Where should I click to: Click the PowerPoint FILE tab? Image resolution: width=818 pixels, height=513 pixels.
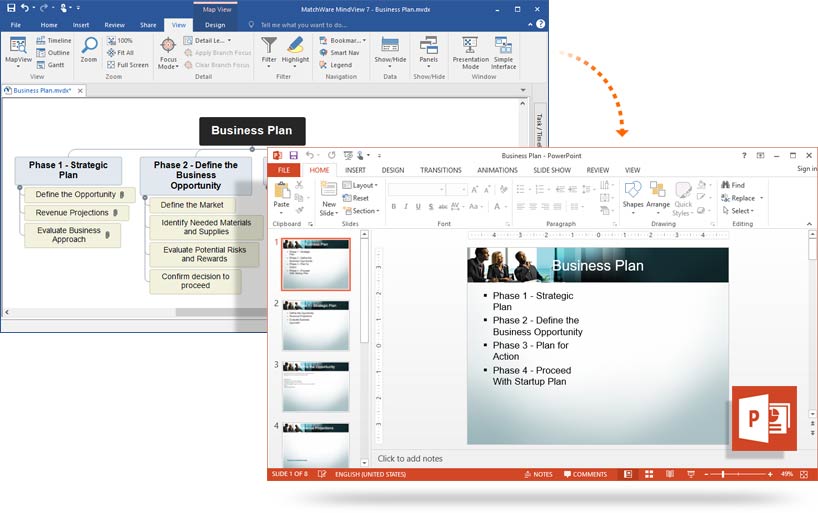284,170
